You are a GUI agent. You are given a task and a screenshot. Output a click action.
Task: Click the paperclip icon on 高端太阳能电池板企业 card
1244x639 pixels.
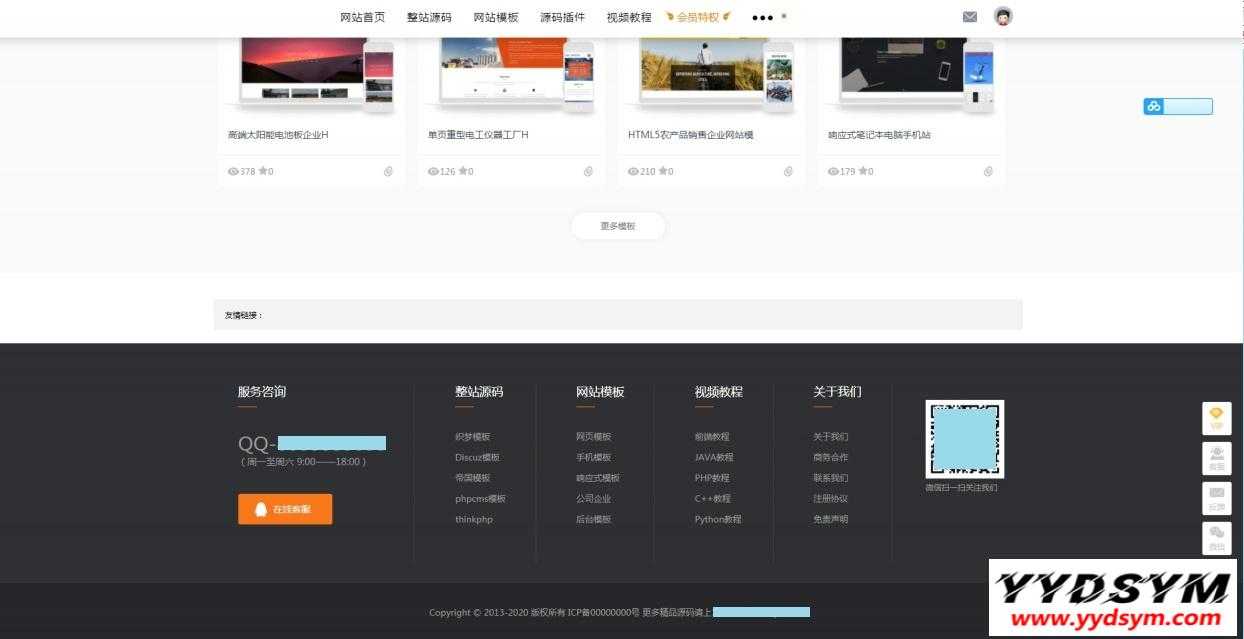tap(388, 172)
